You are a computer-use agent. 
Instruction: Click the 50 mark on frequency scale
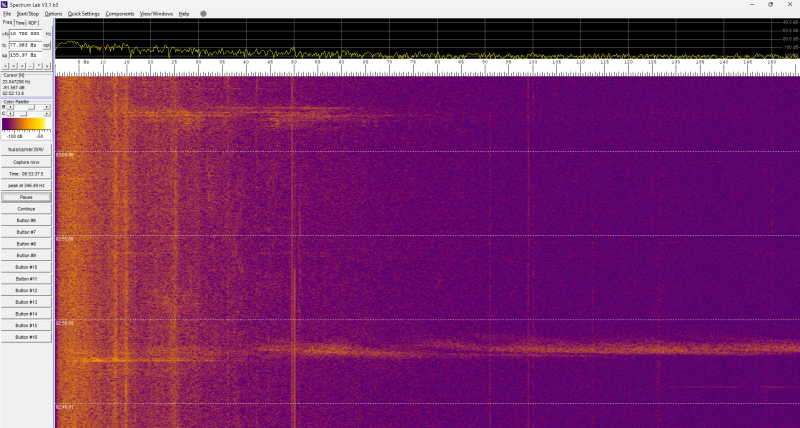pos(294,62)
